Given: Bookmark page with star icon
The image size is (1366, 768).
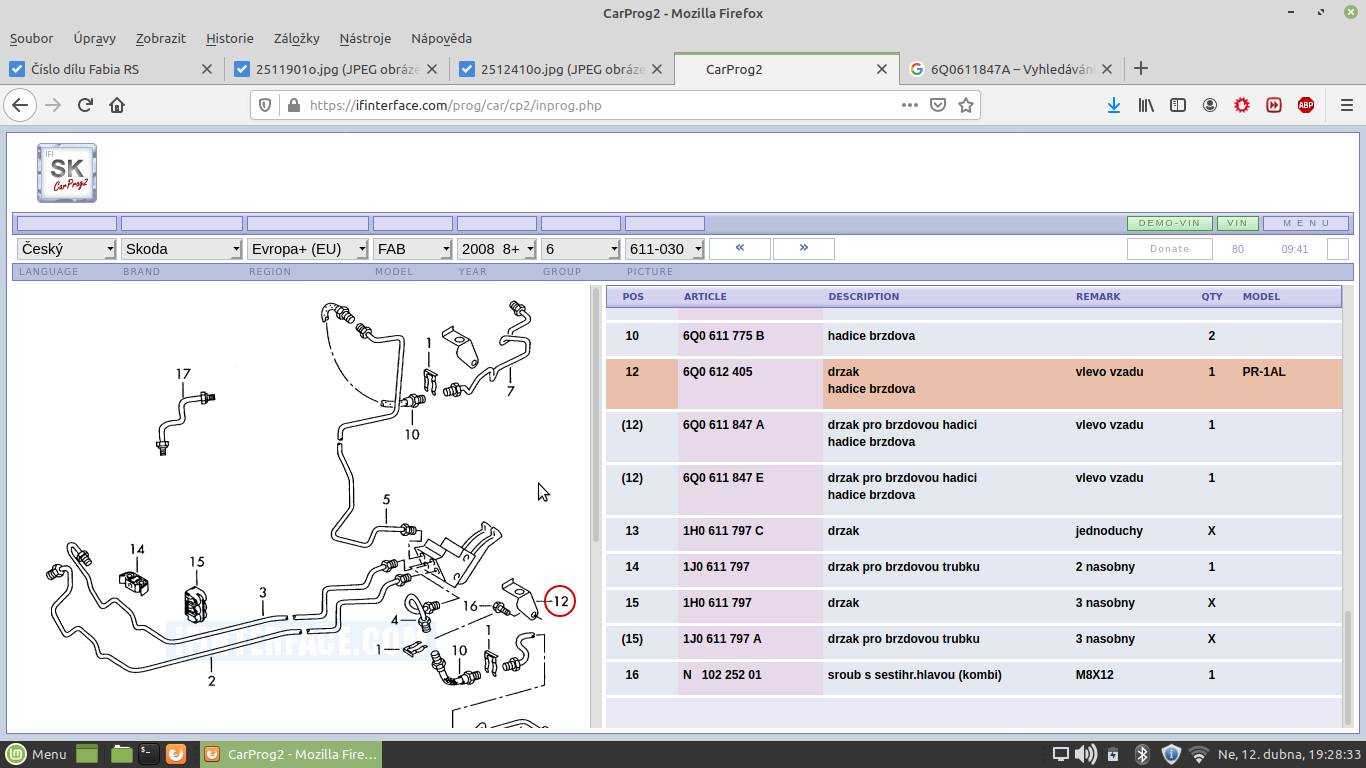Looking at the screenshot, I should [966, 105].
